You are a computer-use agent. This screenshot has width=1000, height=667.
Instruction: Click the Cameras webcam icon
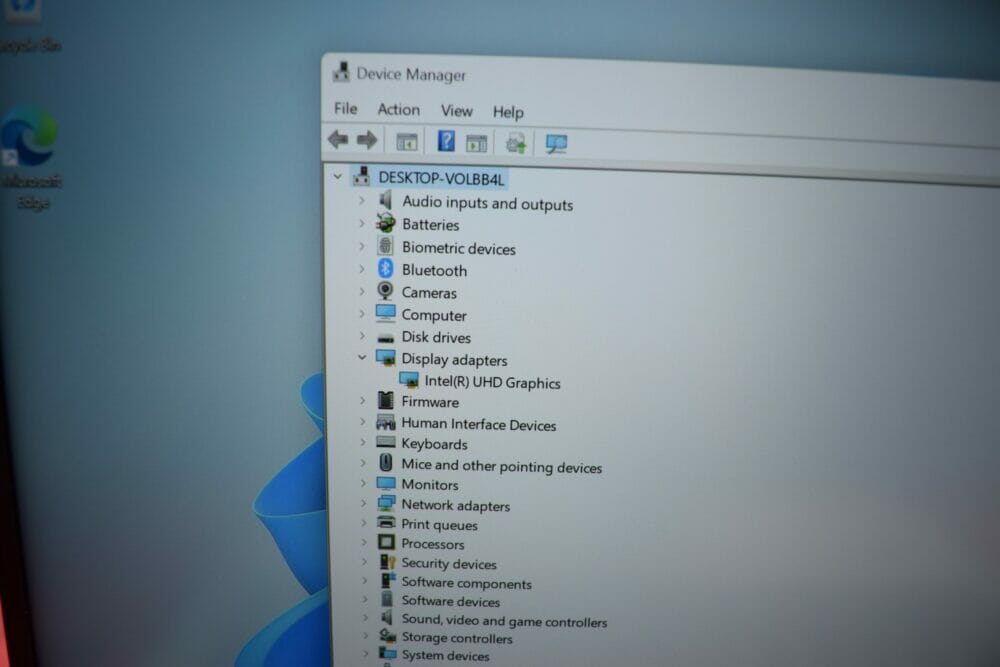385,291
